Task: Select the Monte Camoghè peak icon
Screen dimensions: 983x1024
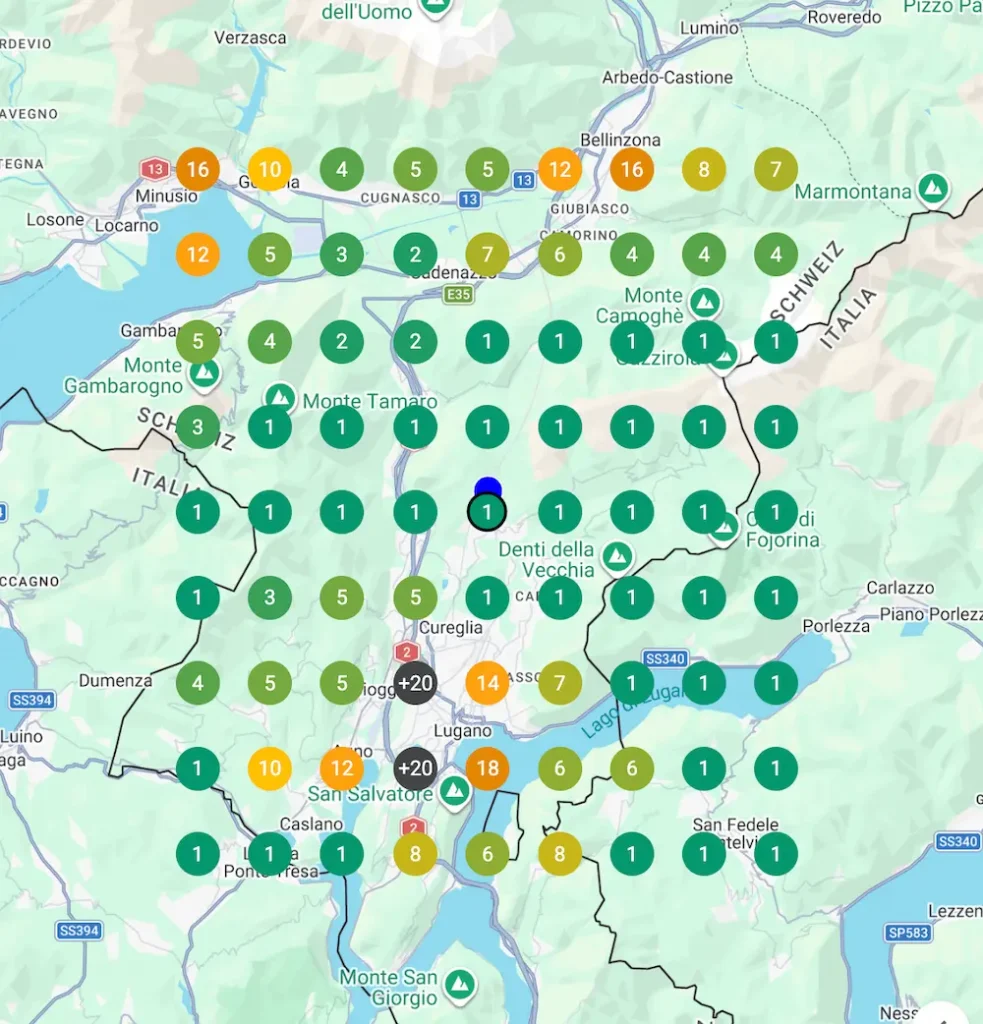Action: tap(705, 300)
